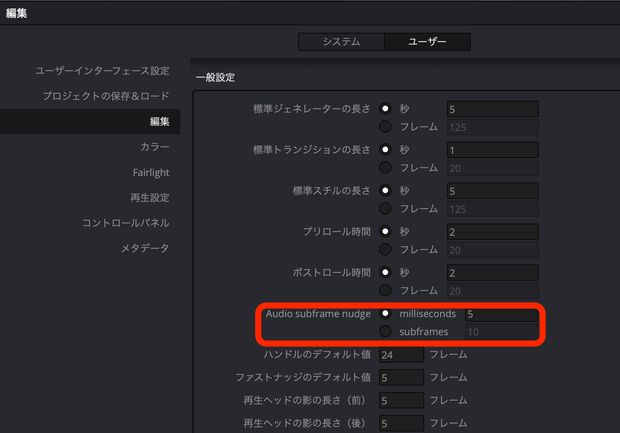Switch to the ユーザー tab
This screenshot has width=620, height=433.
click(427, 42)
